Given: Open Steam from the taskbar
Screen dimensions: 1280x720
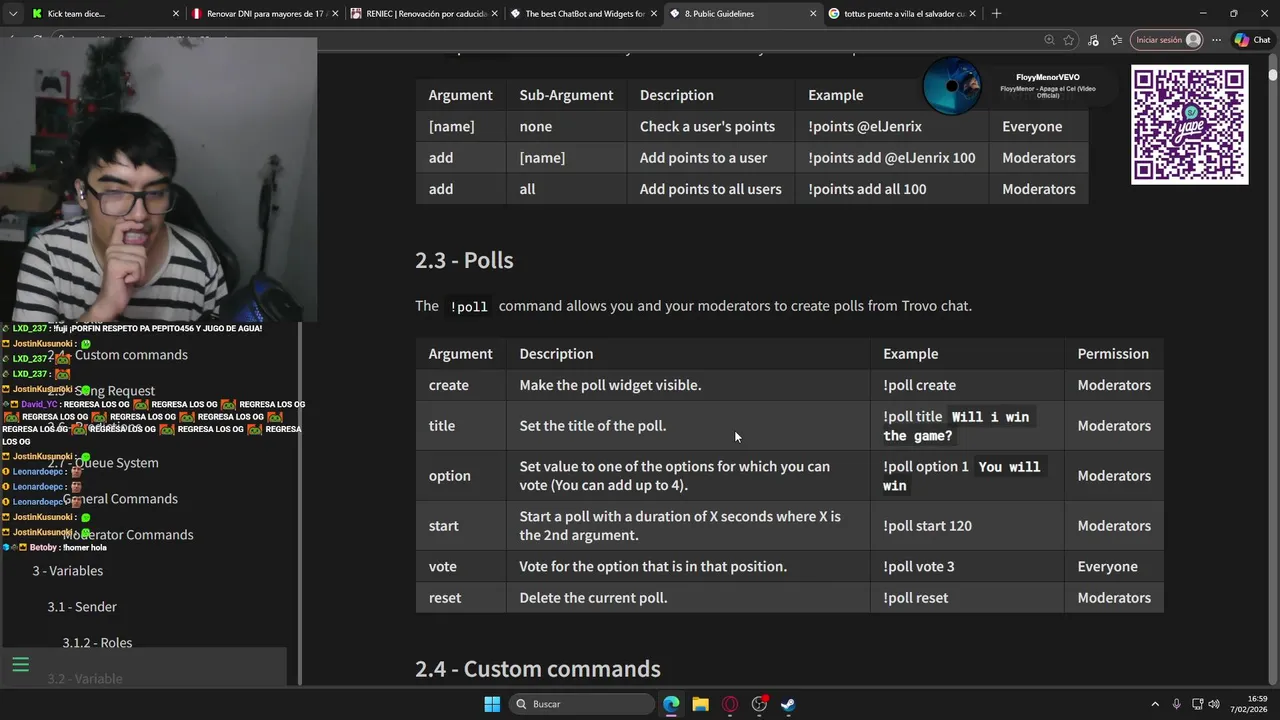Looking at the screenshot, I should click(x=788, y=704).
